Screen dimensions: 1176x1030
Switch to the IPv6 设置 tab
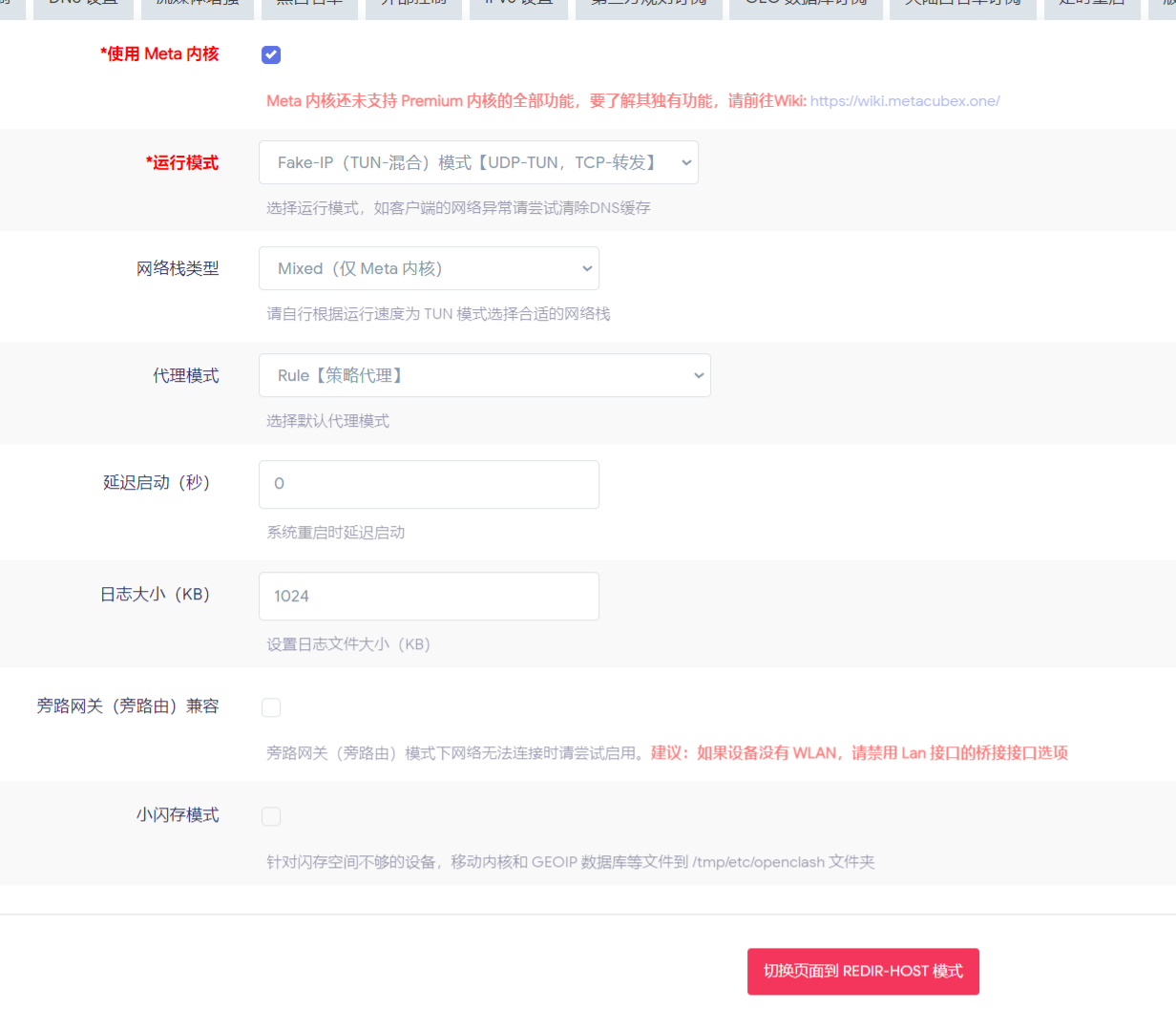point(518,7)
